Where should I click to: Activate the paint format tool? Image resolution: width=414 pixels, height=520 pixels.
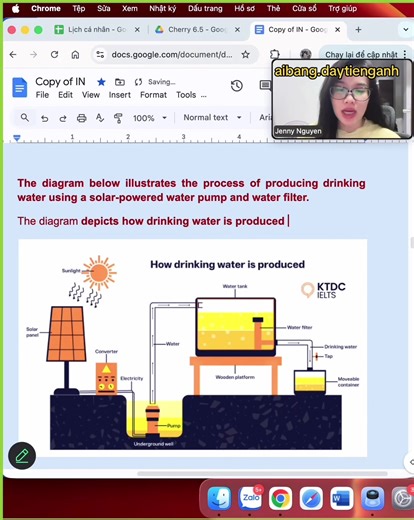coord(118,118)
